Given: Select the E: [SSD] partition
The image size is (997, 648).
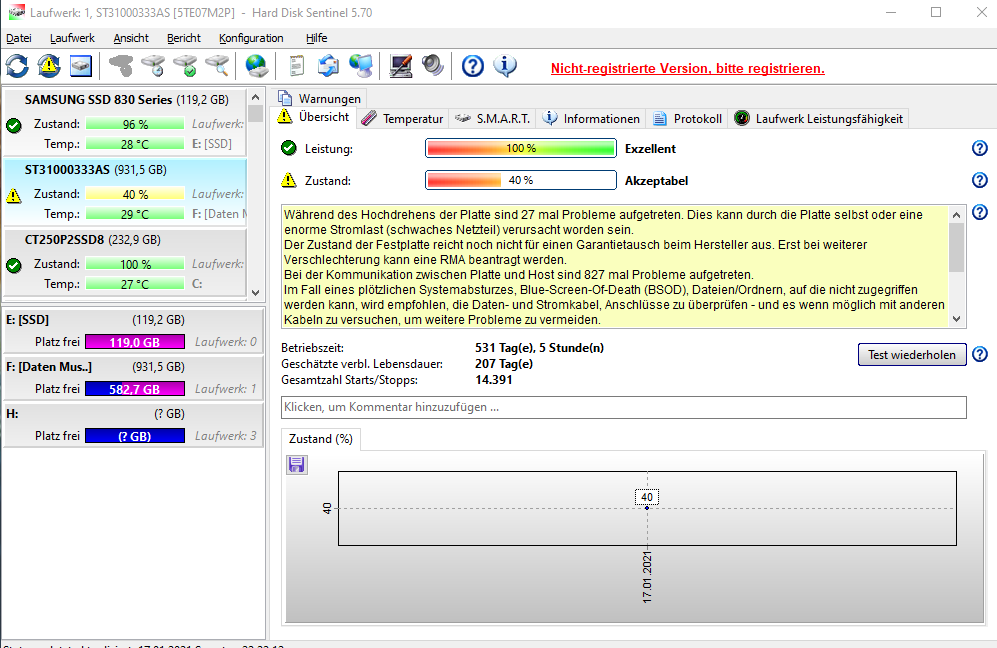Looking at the screenshot, I should coord(134,331).
